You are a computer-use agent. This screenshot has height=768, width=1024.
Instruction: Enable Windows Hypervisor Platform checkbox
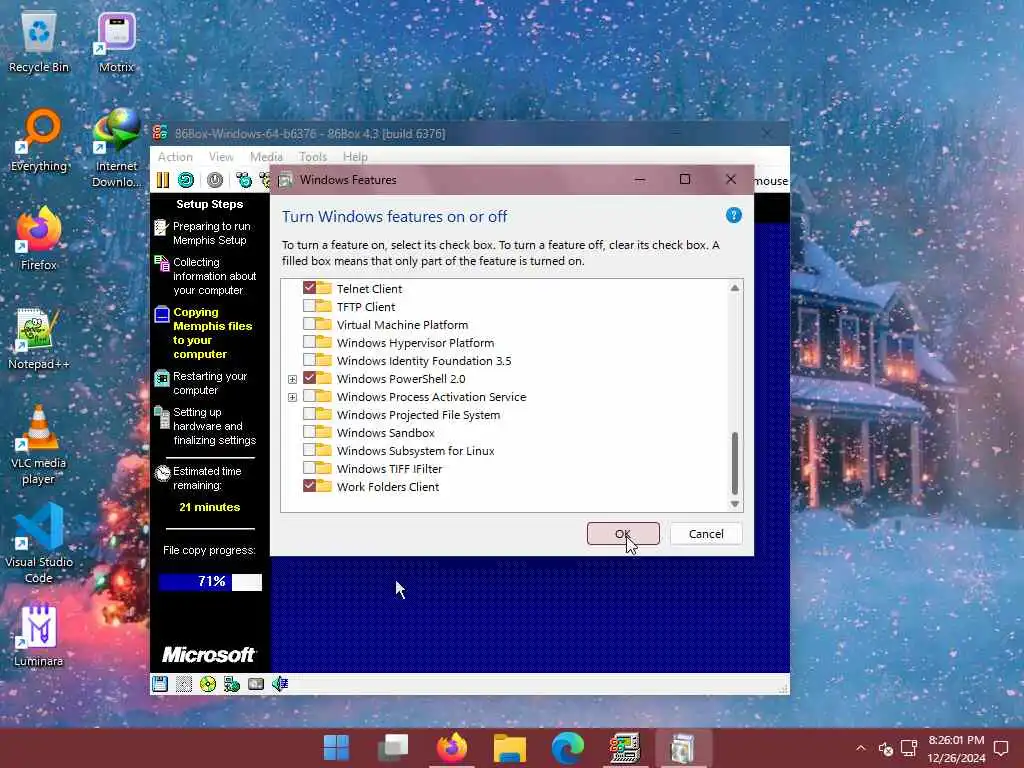[310, 342]
